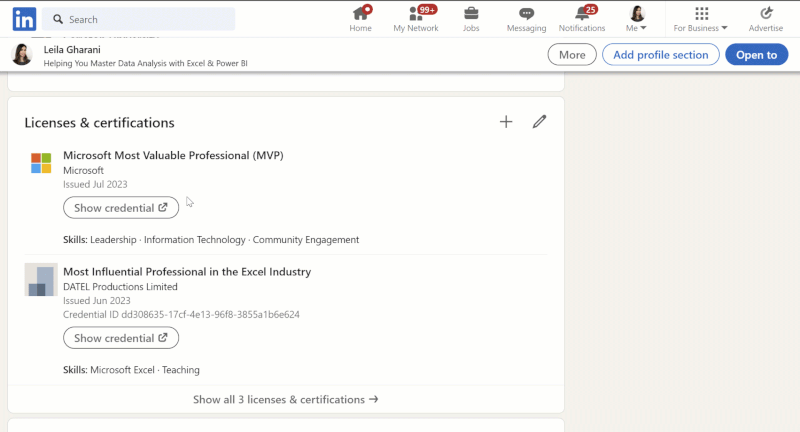Open the LinkedIn logo home link
This screenshot has height=432, width=800.
[x=24, y=19]
